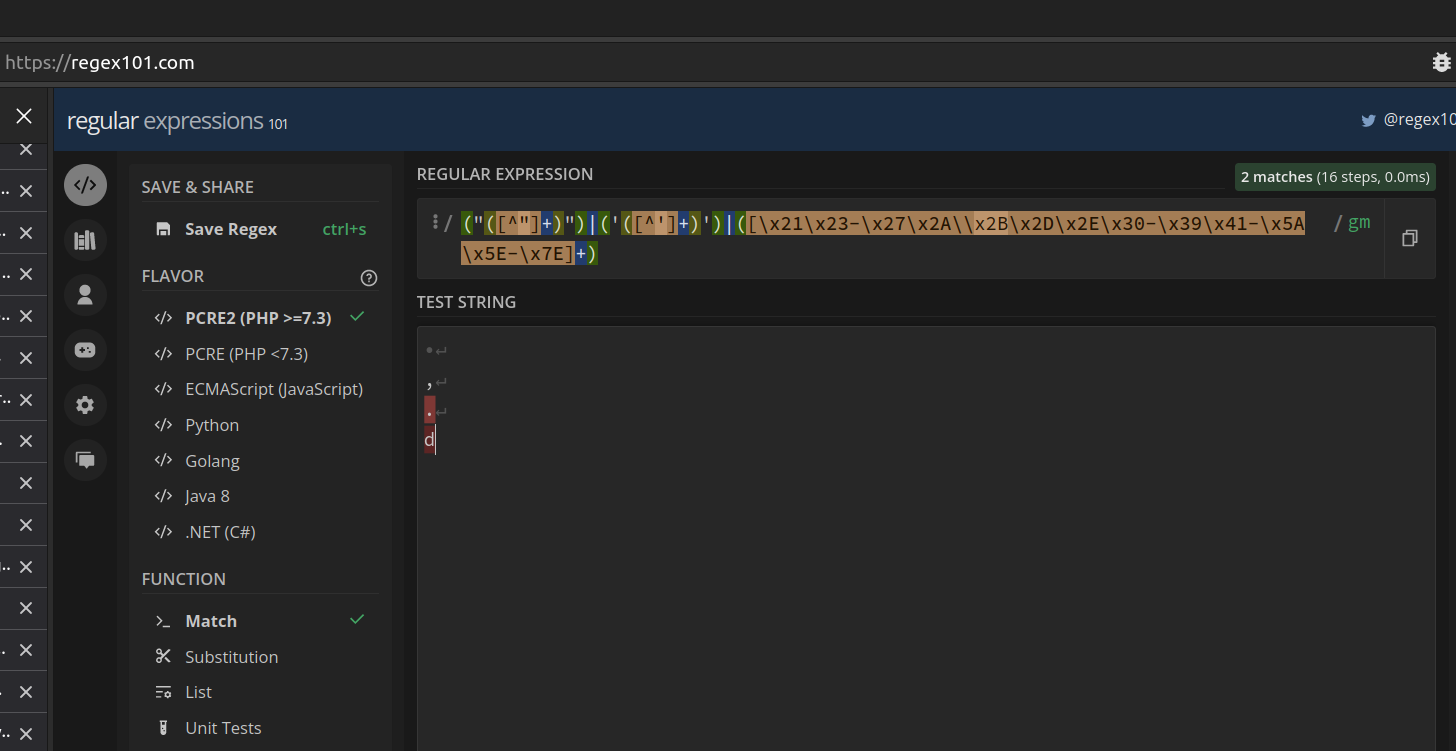Click the test string text area
The width and height of the screenshot is (1456, 751).
pos(926,538)
